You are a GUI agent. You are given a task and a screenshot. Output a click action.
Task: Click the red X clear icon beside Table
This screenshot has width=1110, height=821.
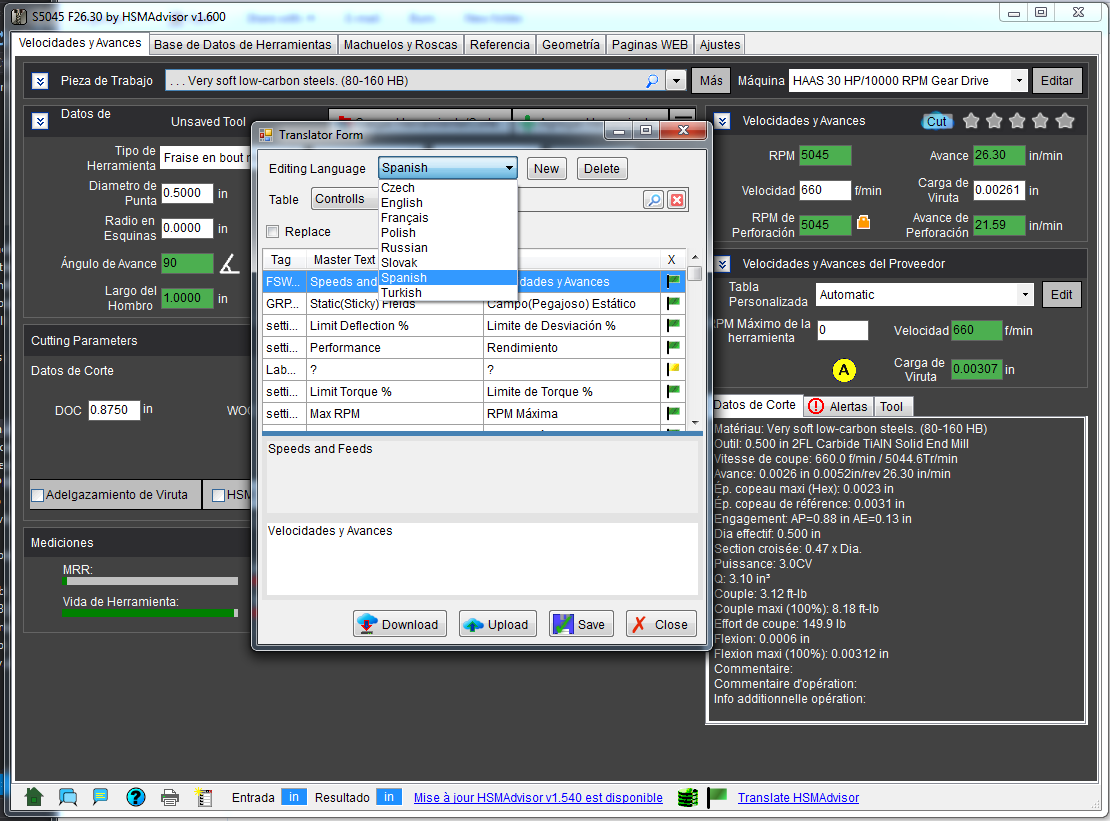click(677, 200)
